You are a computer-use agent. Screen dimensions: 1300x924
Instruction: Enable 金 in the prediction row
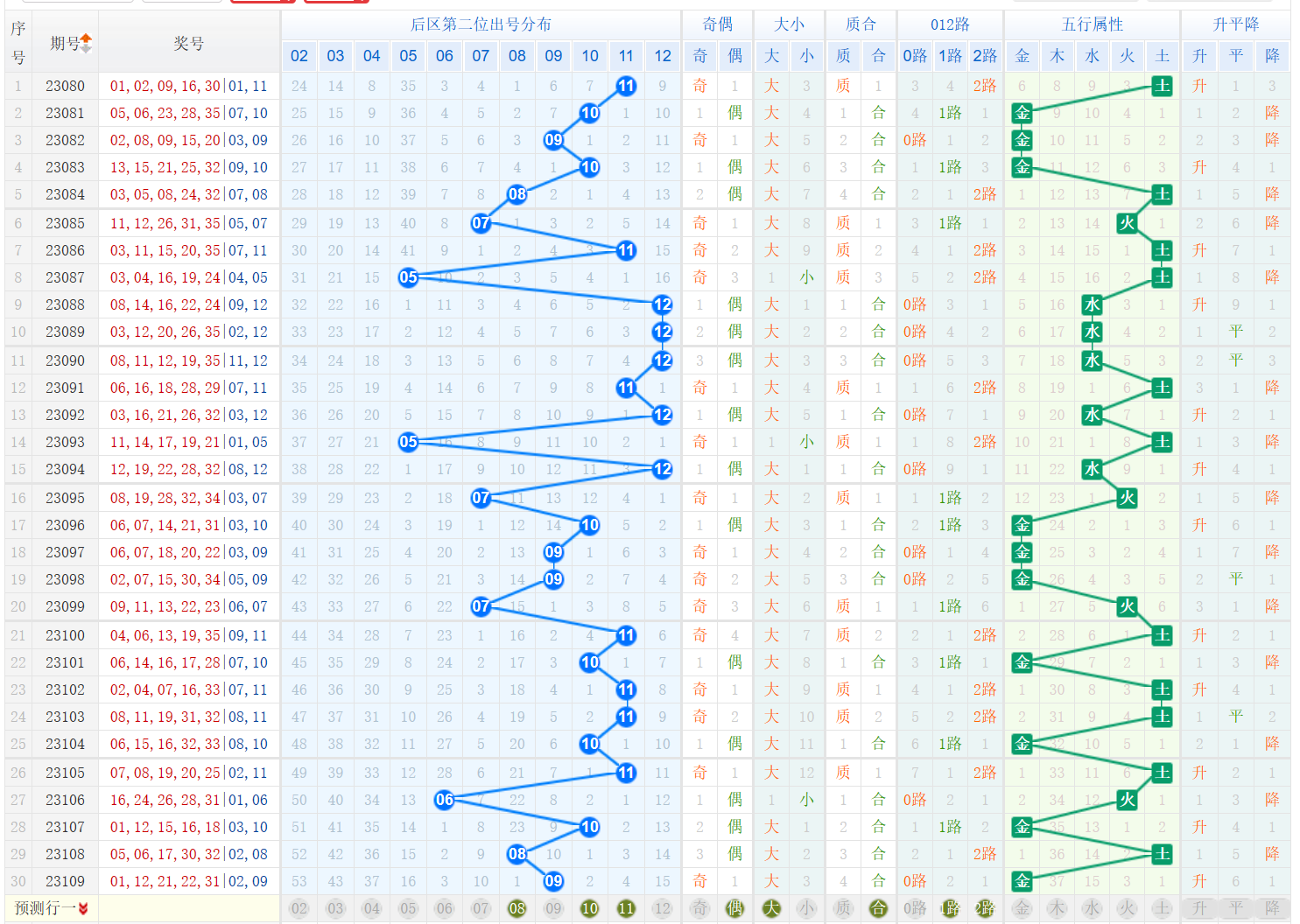pyautogui.click(x=1022, y=908)
